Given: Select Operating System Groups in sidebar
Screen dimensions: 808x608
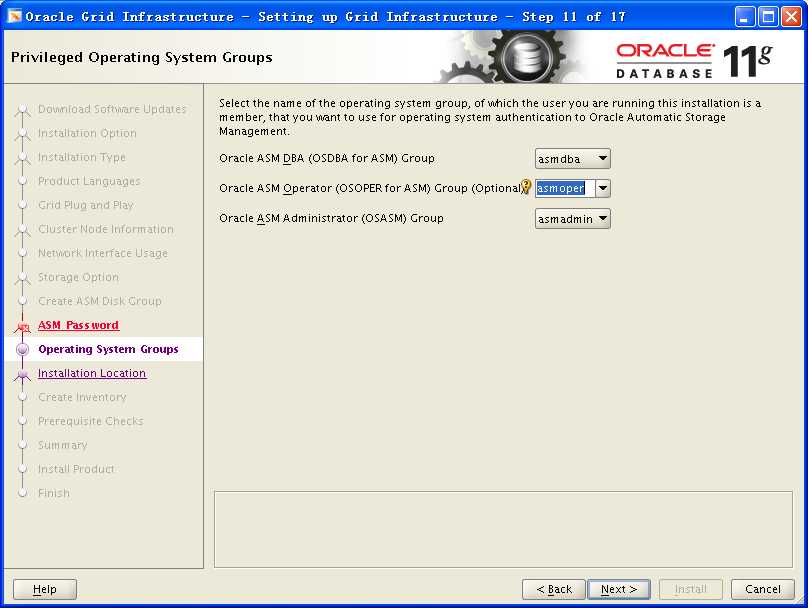Looking at the screenshot, I should 108,349.
